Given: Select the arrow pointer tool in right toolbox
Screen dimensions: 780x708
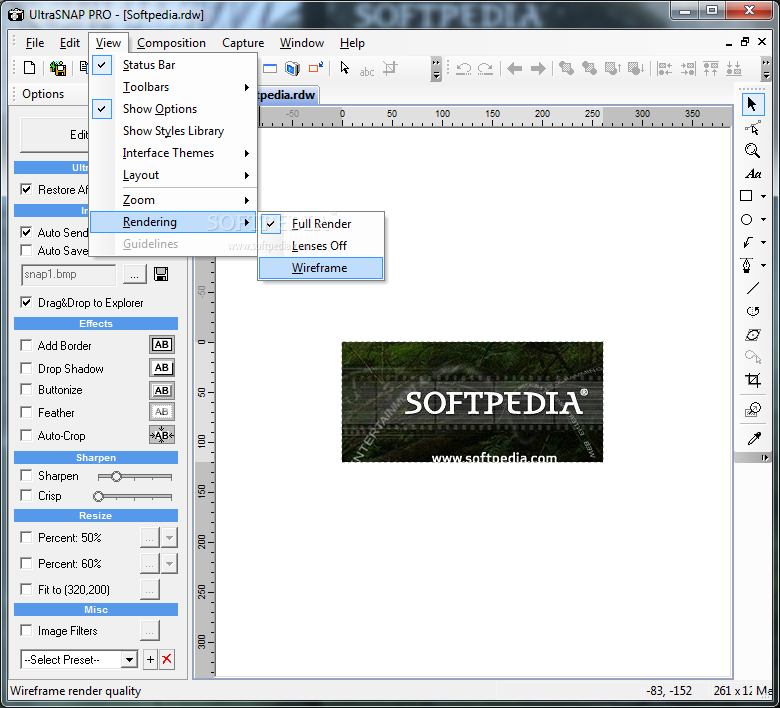Looking at the screenshot, I should [752, 104].
